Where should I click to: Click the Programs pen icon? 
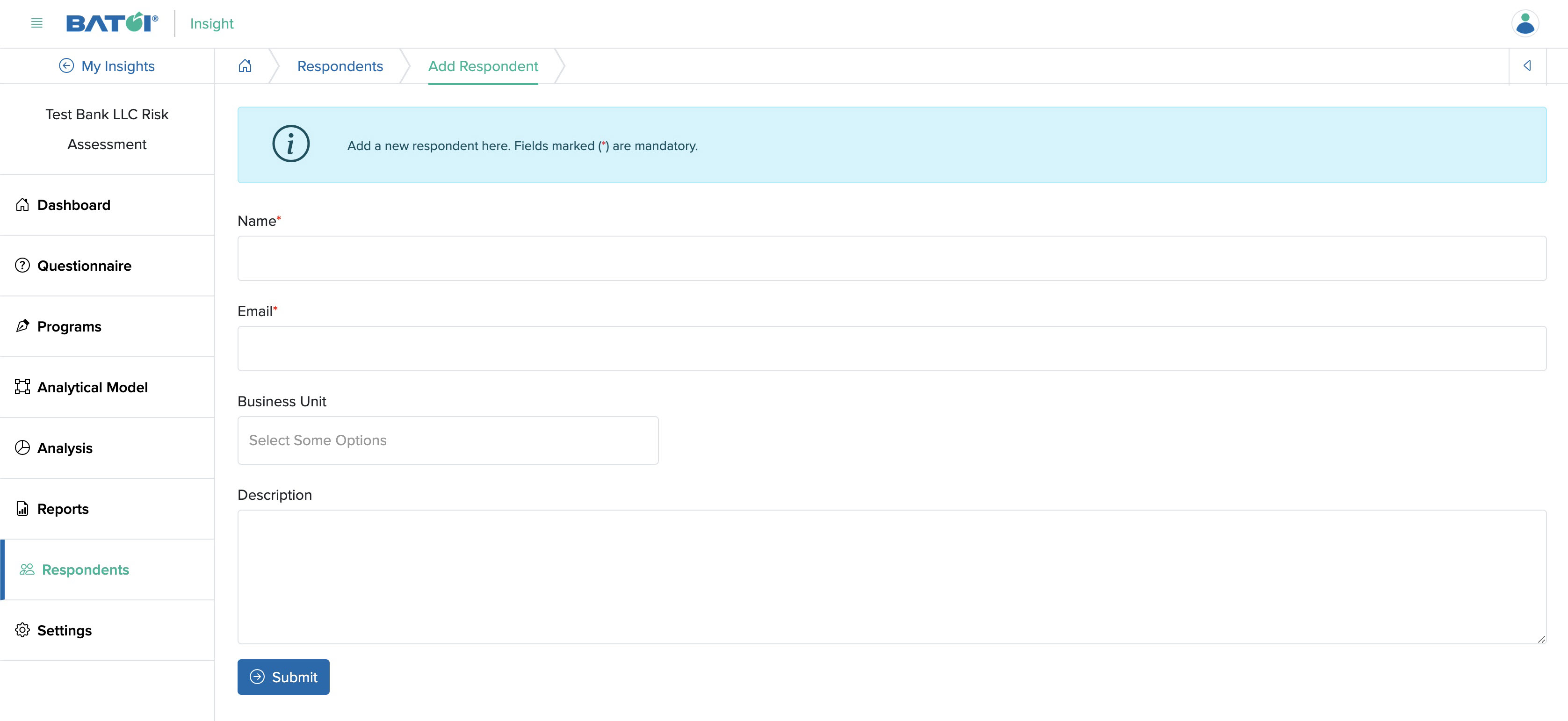coord(22,326)
